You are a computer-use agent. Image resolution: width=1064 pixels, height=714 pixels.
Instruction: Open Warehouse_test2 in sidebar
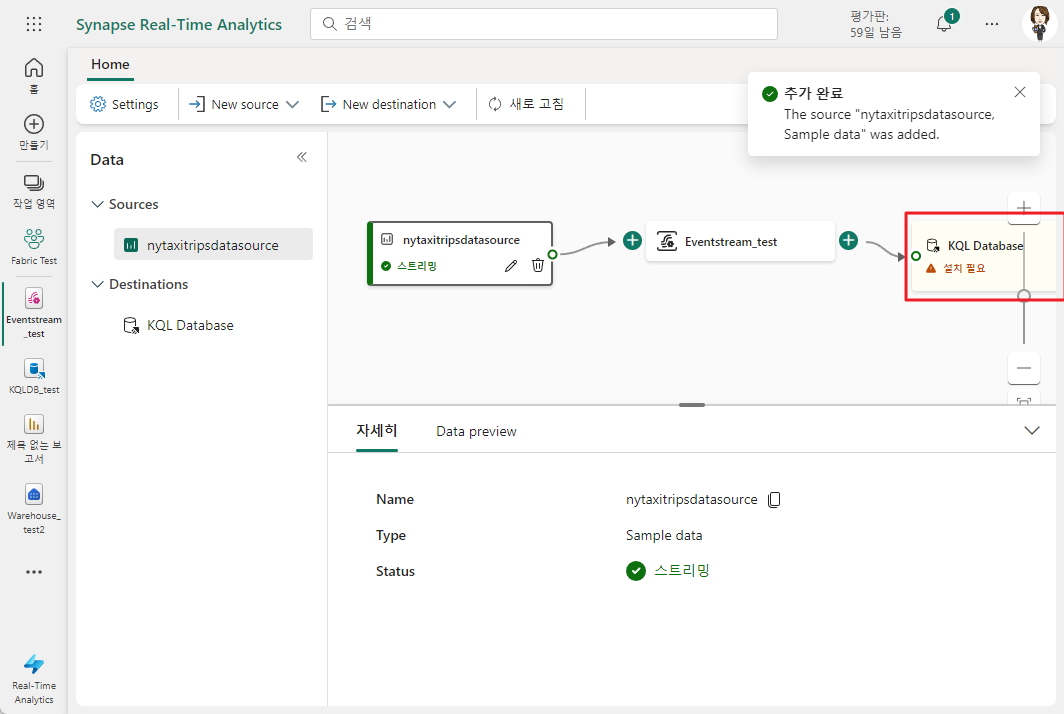[x=34, y=508]
